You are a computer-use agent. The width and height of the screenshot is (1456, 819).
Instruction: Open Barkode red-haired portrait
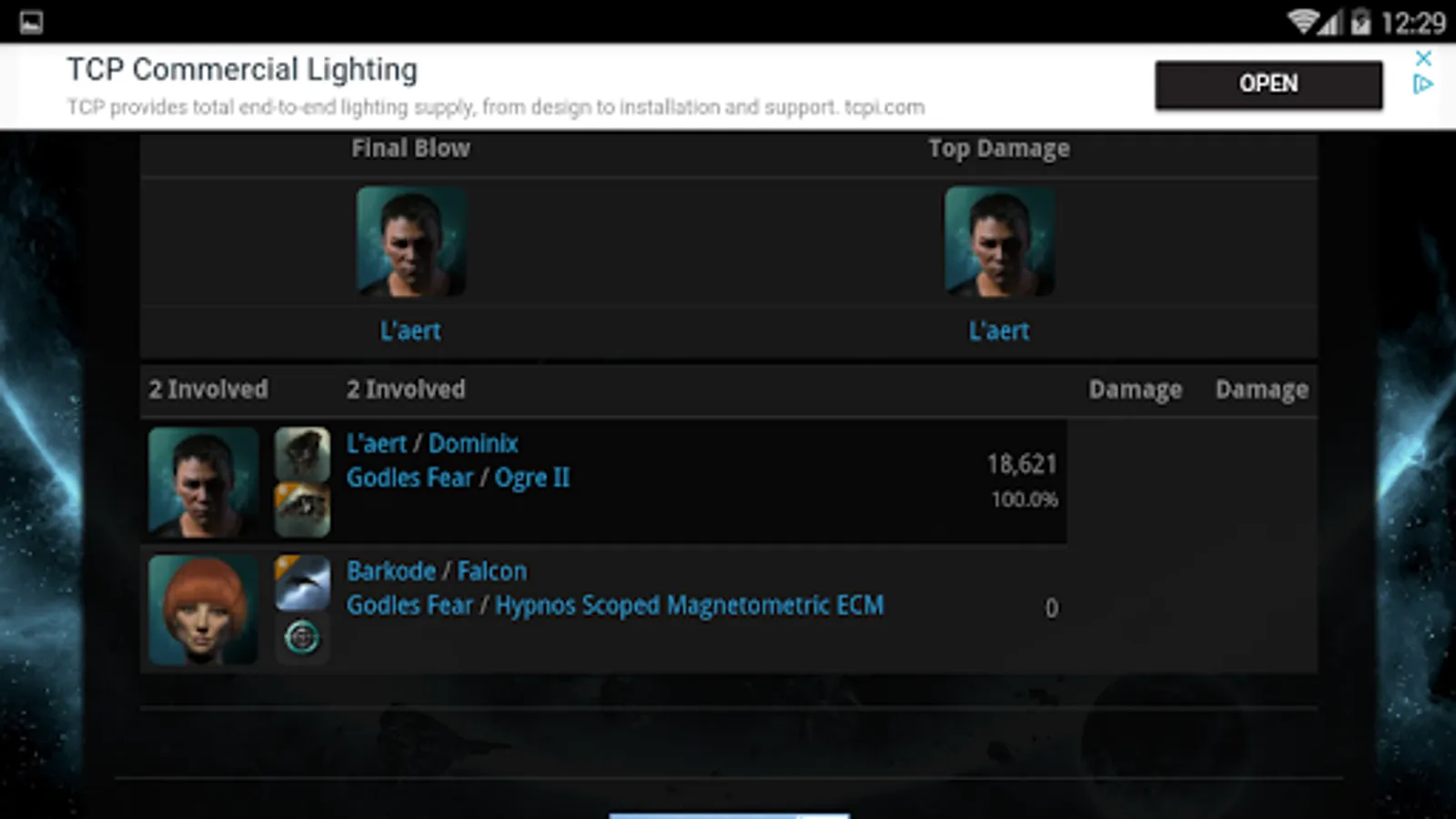coord(203,610)
